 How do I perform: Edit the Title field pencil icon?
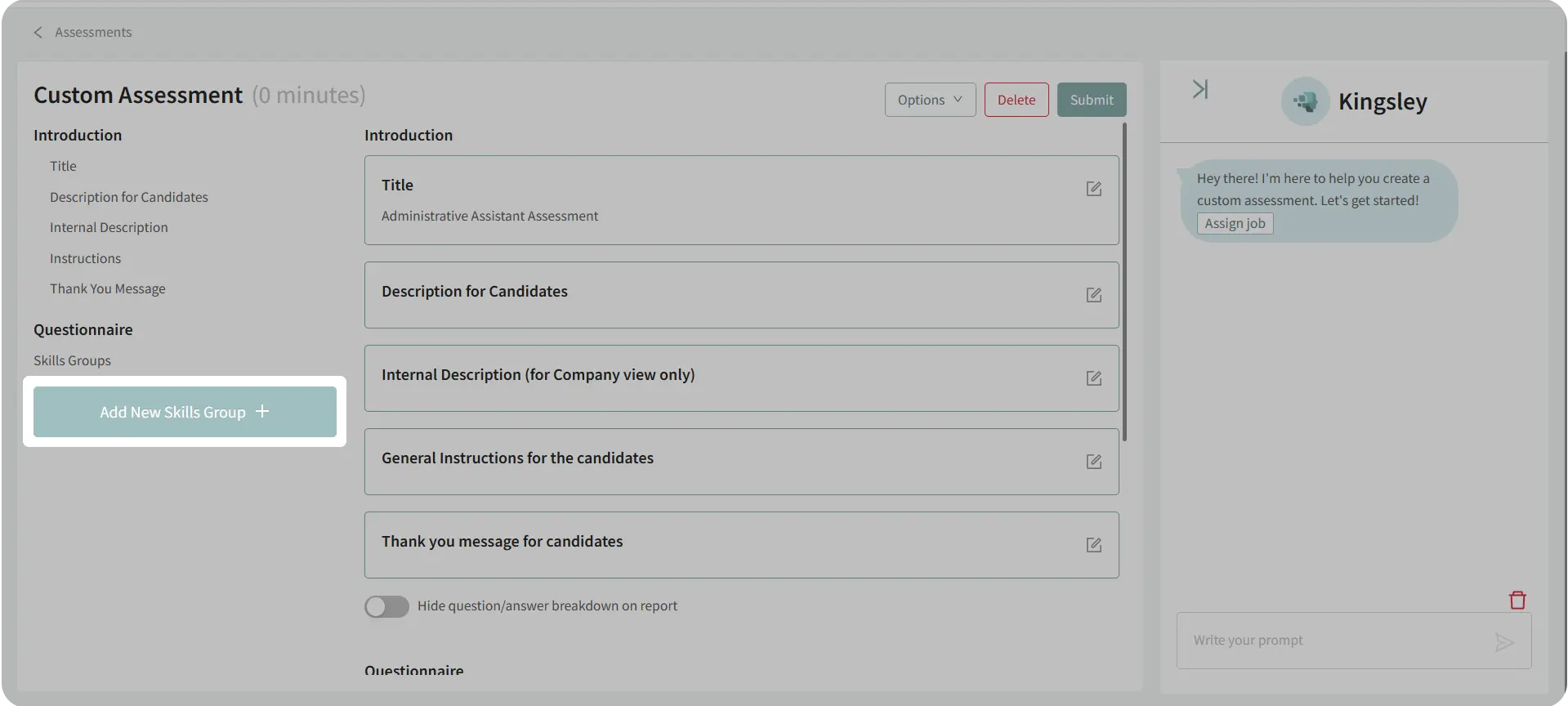(1093, 189)
